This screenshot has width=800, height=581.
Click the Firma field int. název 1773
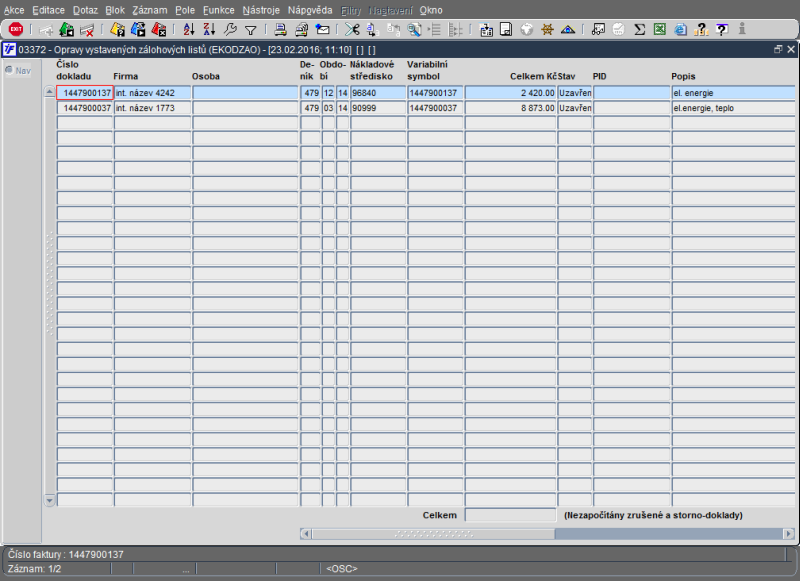[x=153, y=108]
